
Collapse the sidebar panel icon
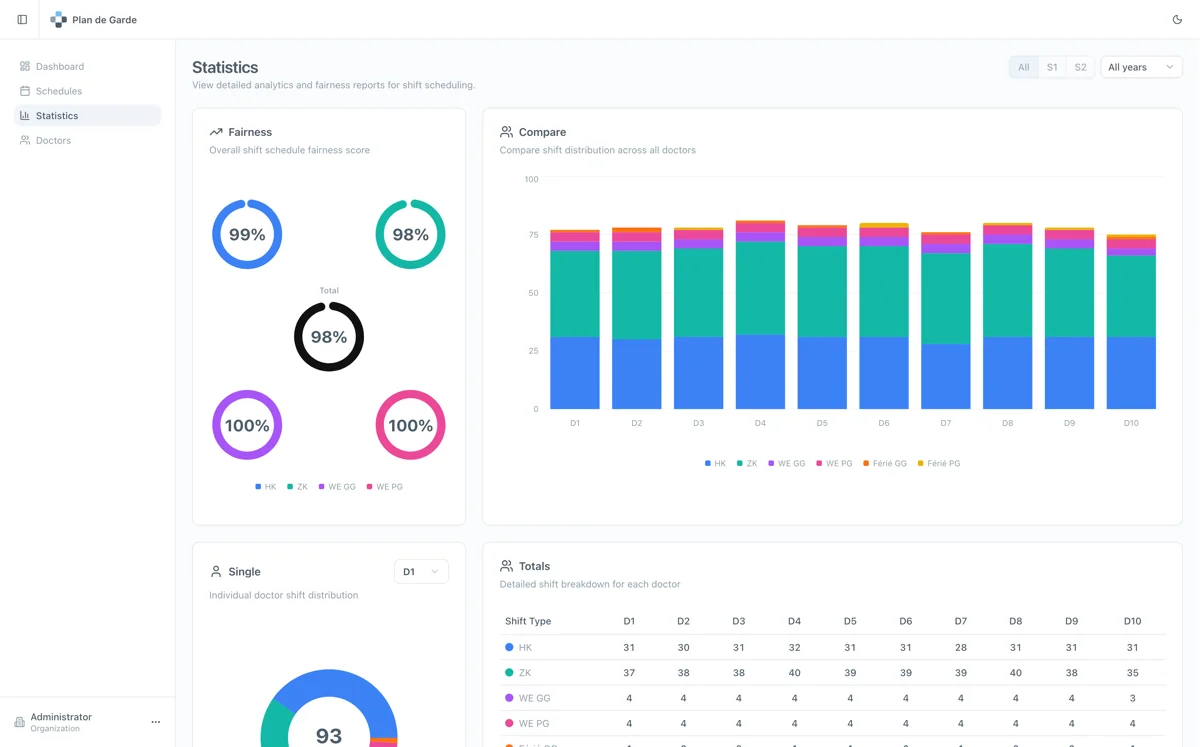pyautogui.click(x=22, y=19)
